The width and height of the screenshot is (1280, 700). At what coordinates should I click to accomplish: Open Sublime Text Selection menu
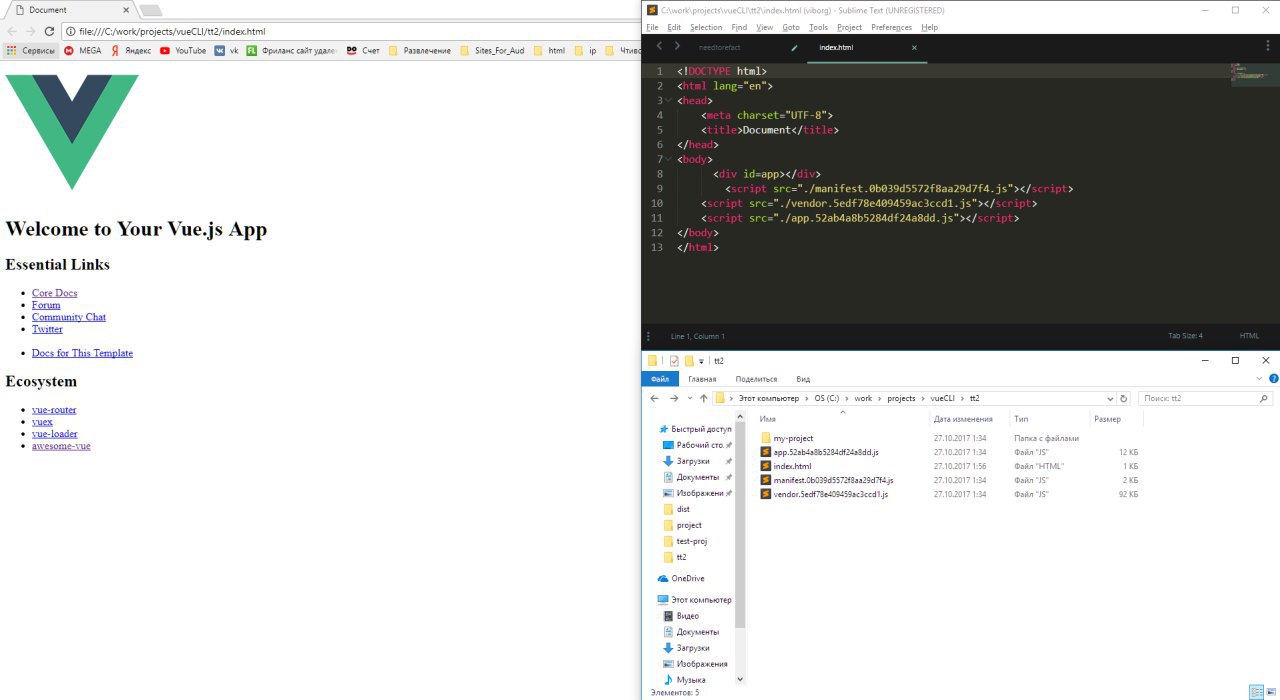point(706,27)
